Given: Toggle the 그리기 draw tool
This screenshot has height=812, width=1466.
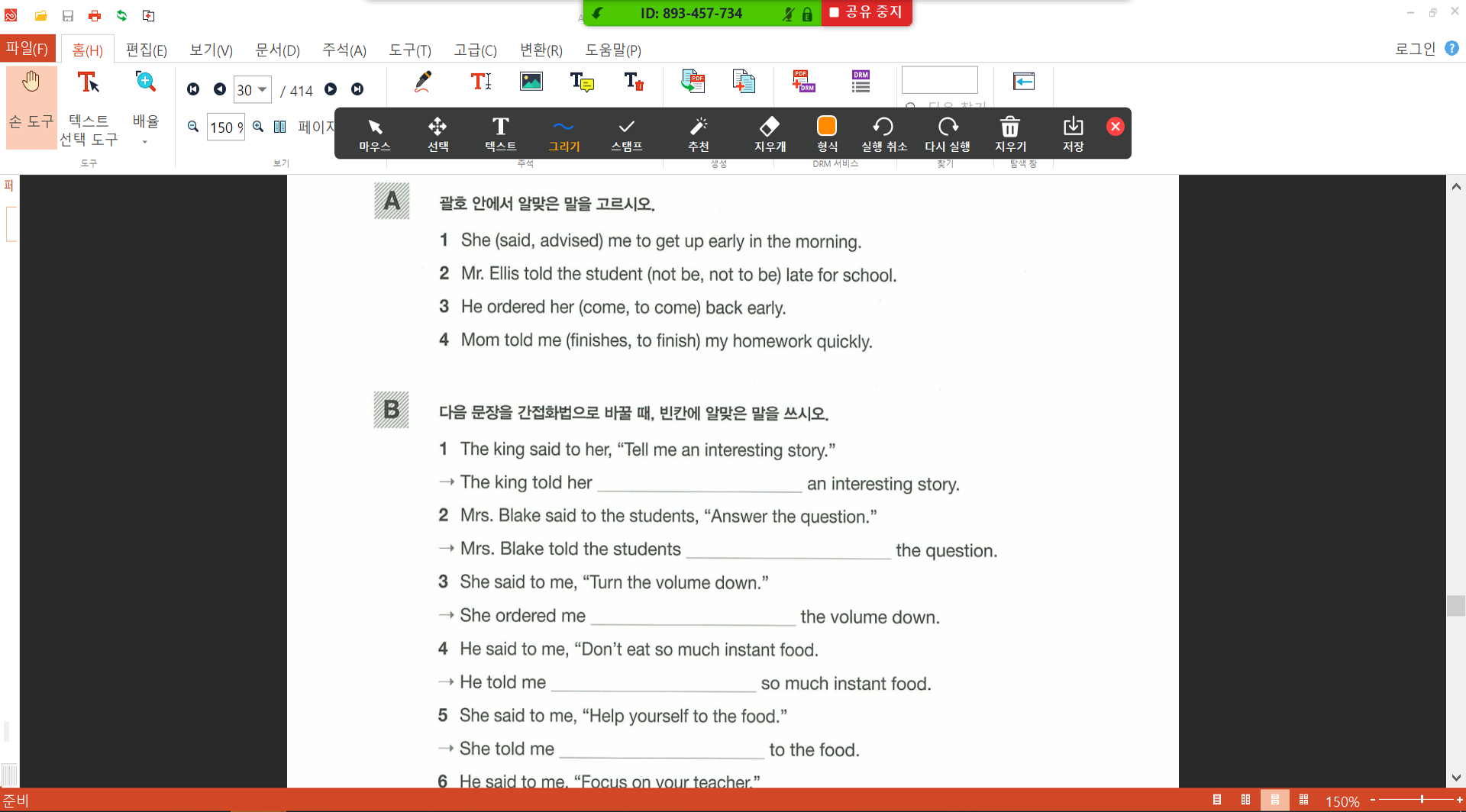Looking at the screenshot, I should pyautogui.click(x=563, y=134).
